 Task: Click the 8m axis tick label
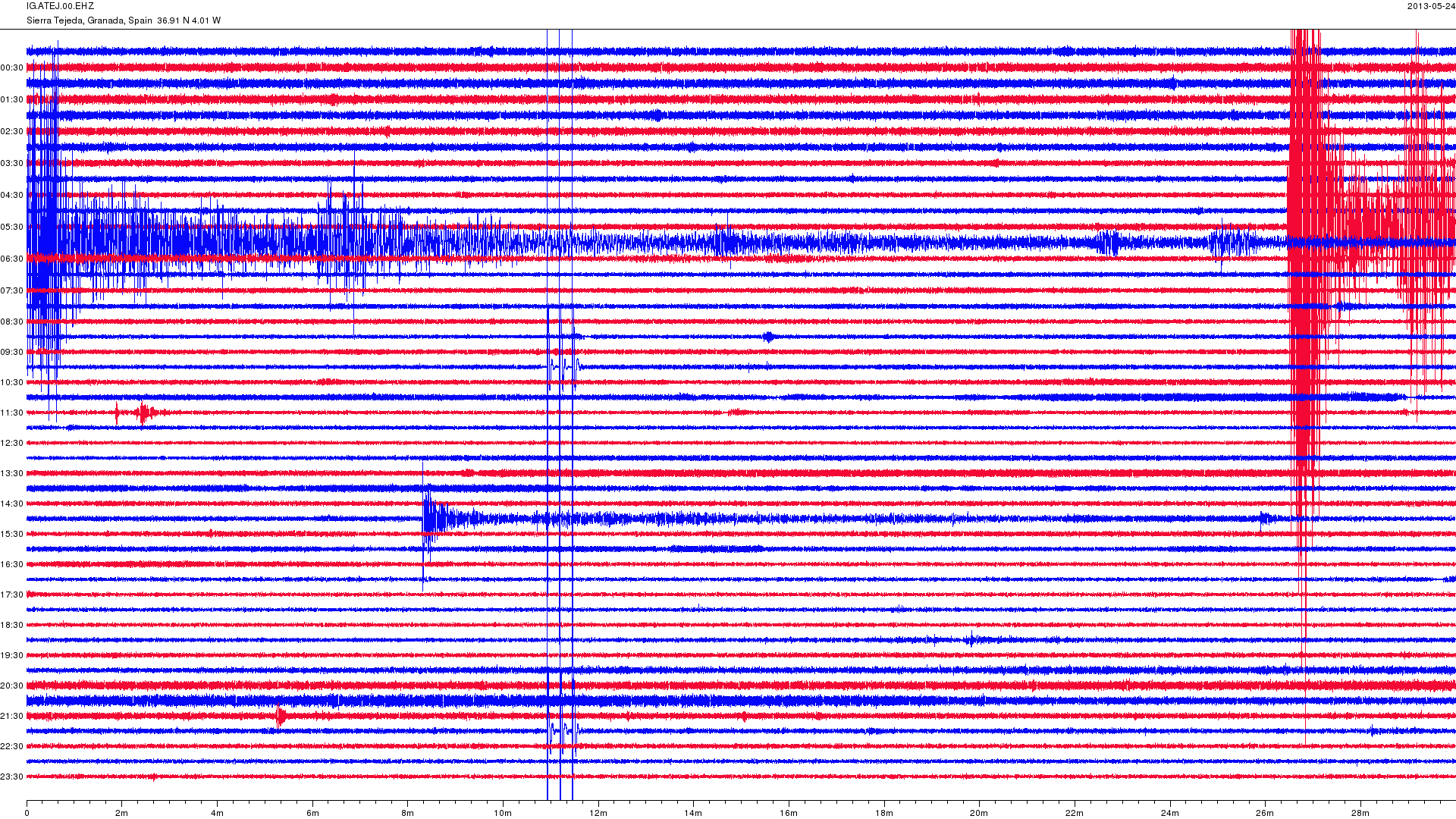408,814
